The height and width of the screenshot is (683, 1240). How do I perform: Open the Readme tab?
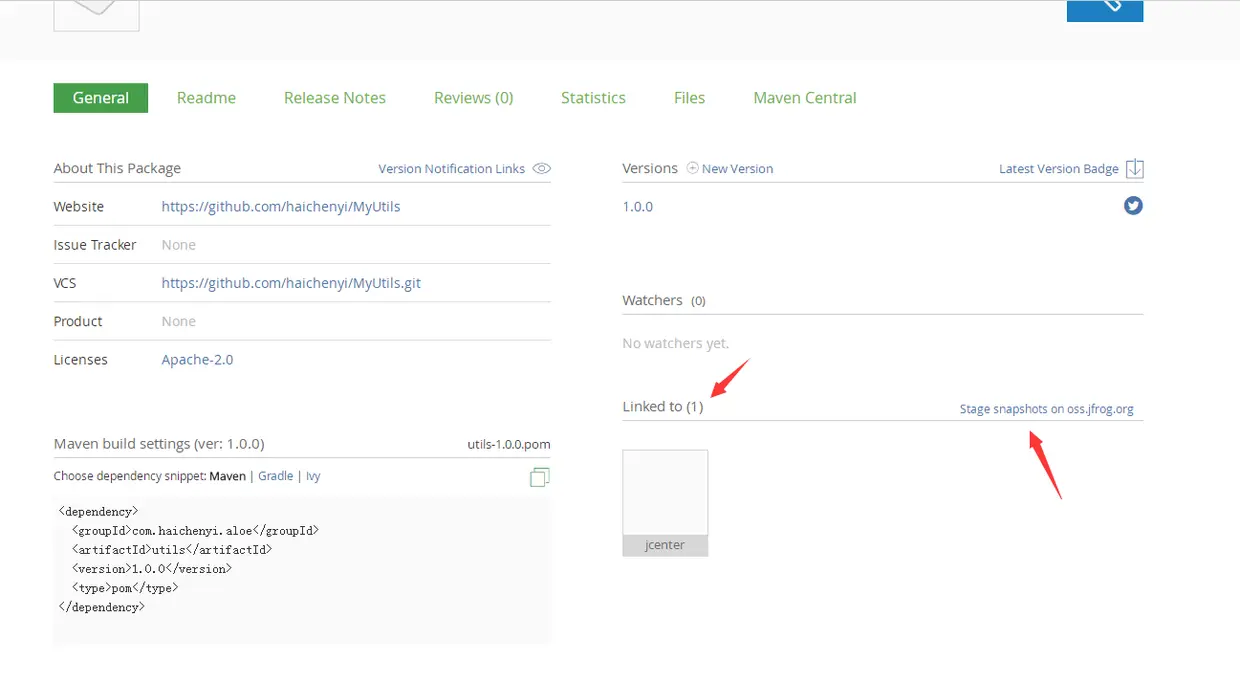click(x=206, y=98)
